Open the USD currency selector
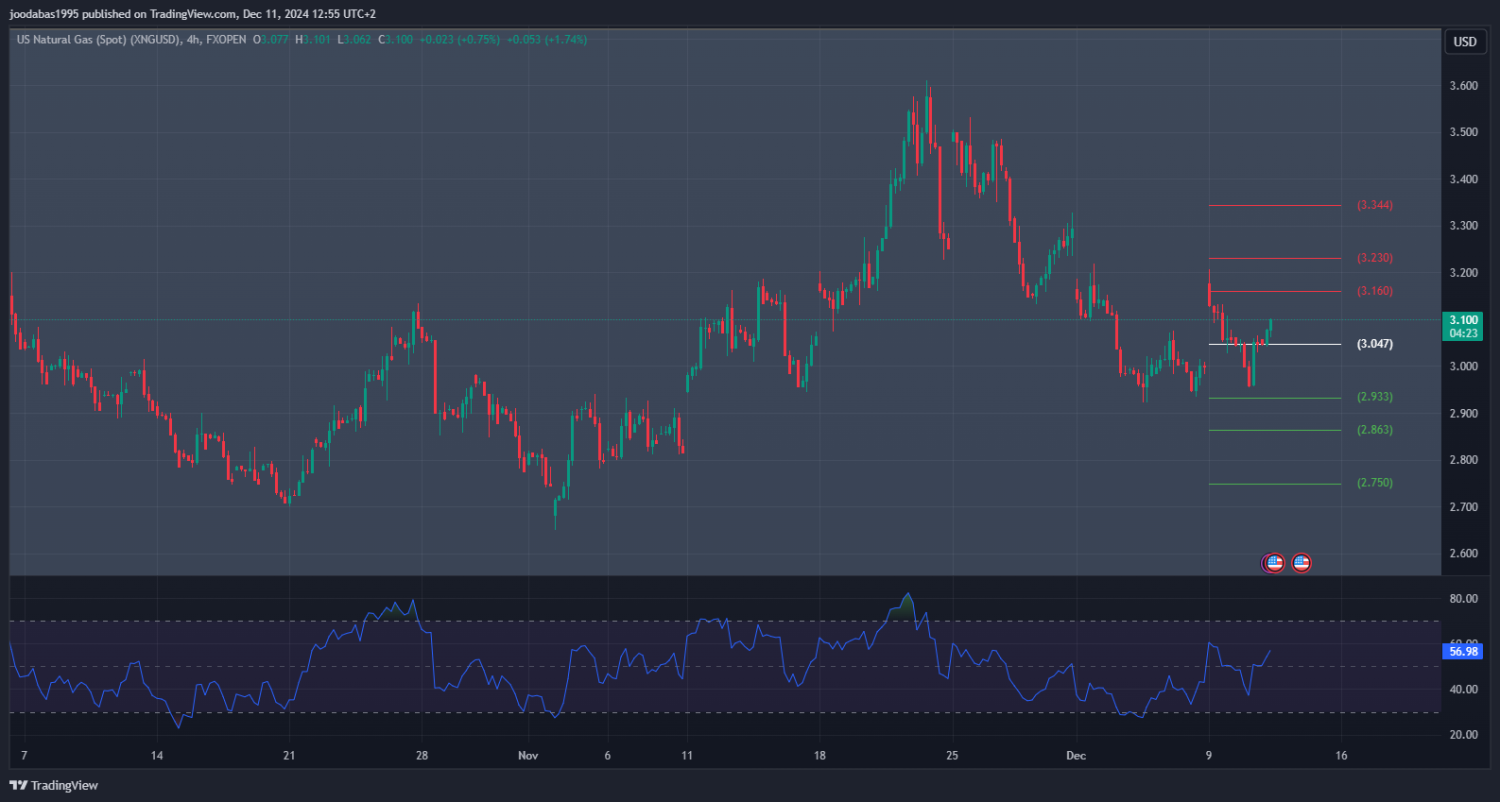Viewport: 1500px width, 802px height. click(x=1464, y=42)
